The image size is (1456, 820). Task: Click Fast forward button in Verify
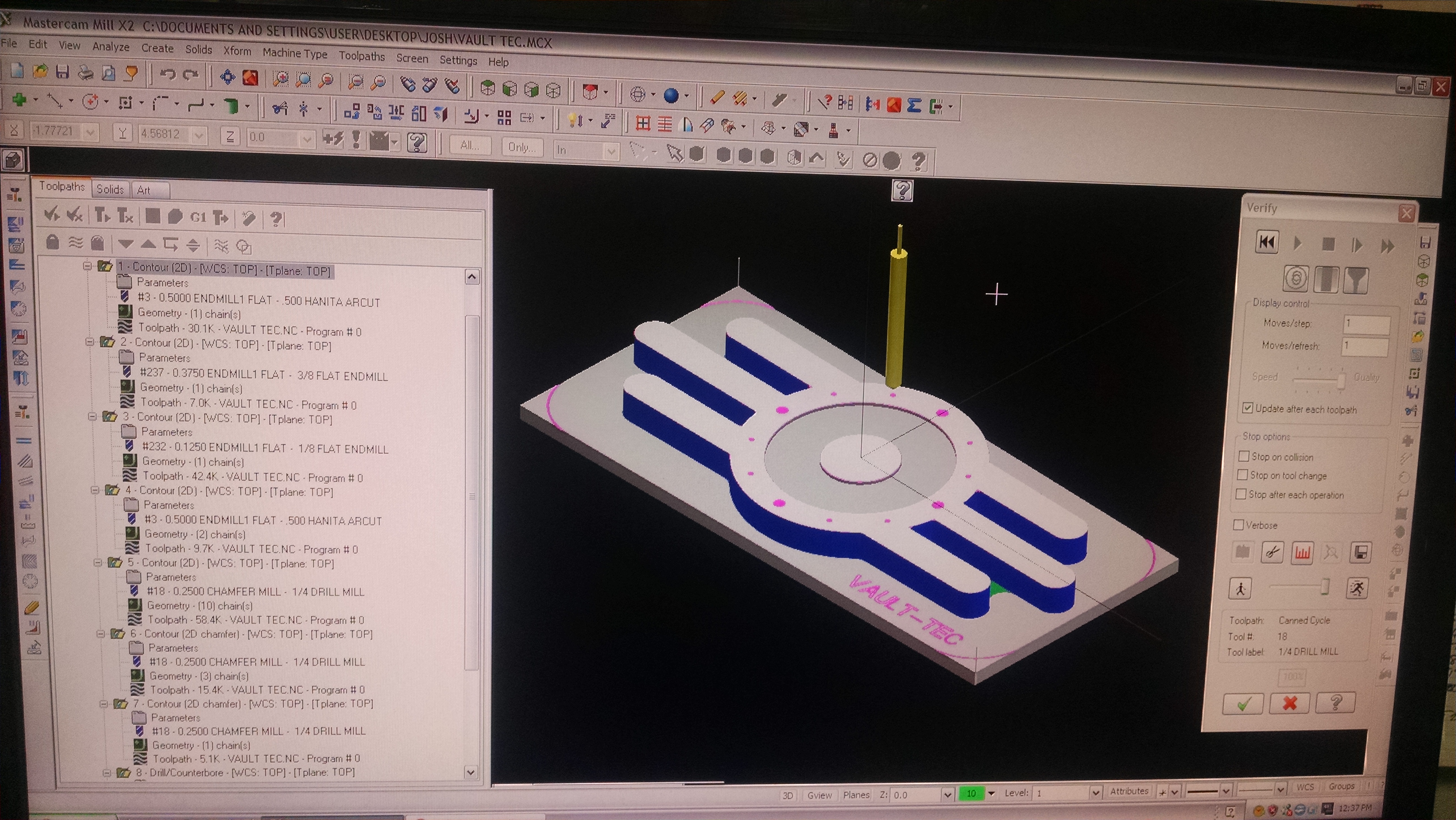[x=1388, y=246]
